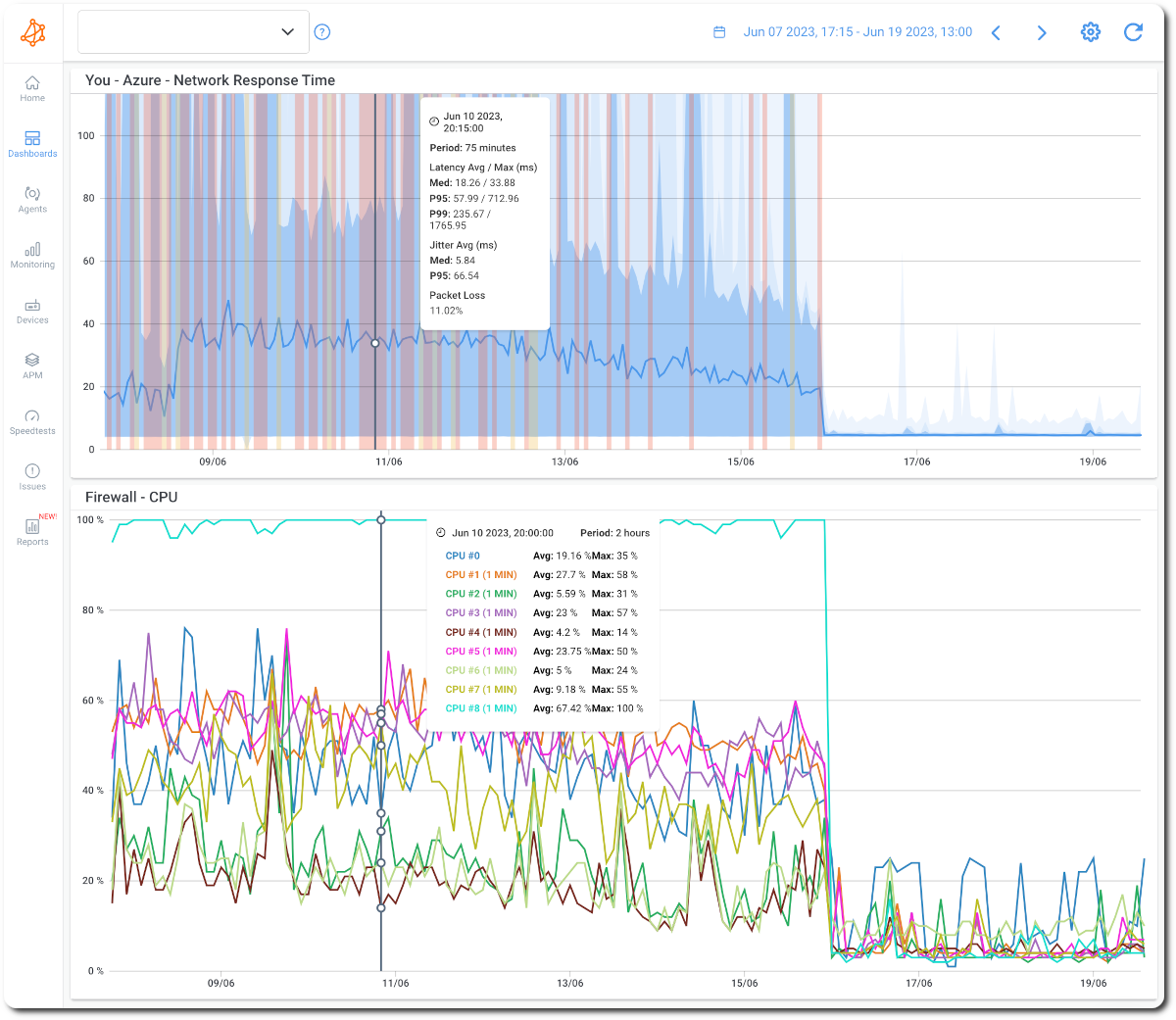This screenshot has height=1020, width=1176.
Task: Open the settings gear in the toolbar
Action: coord(1090,32)
